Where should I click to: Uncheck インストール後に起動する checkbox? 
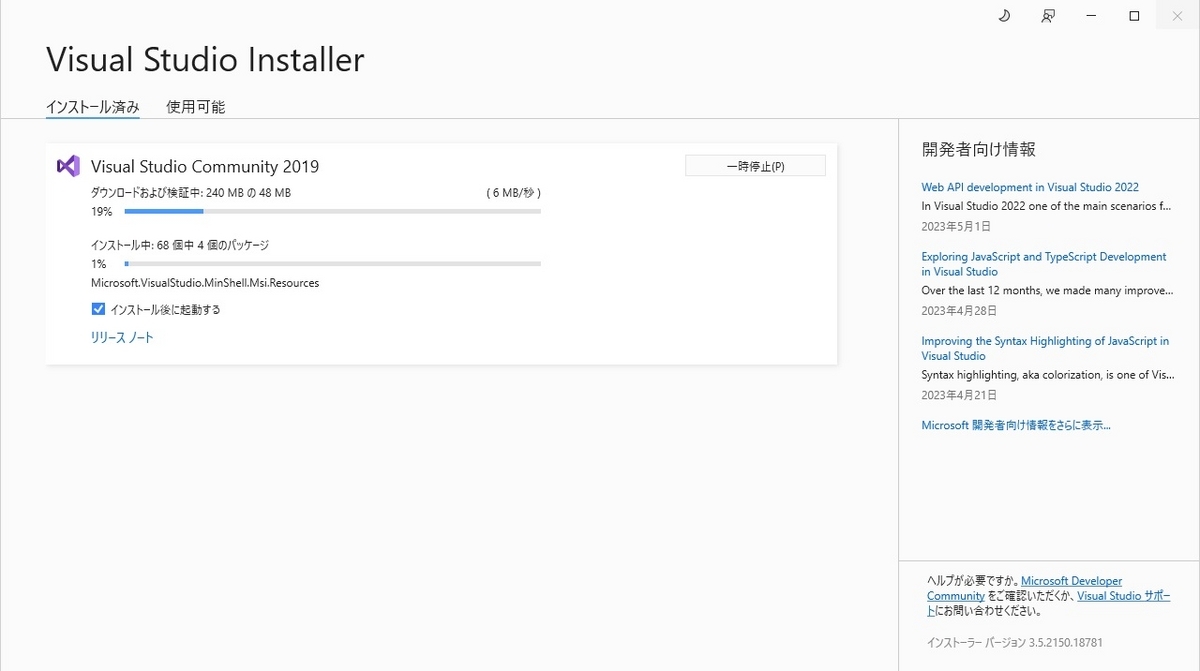click(98, 309)
